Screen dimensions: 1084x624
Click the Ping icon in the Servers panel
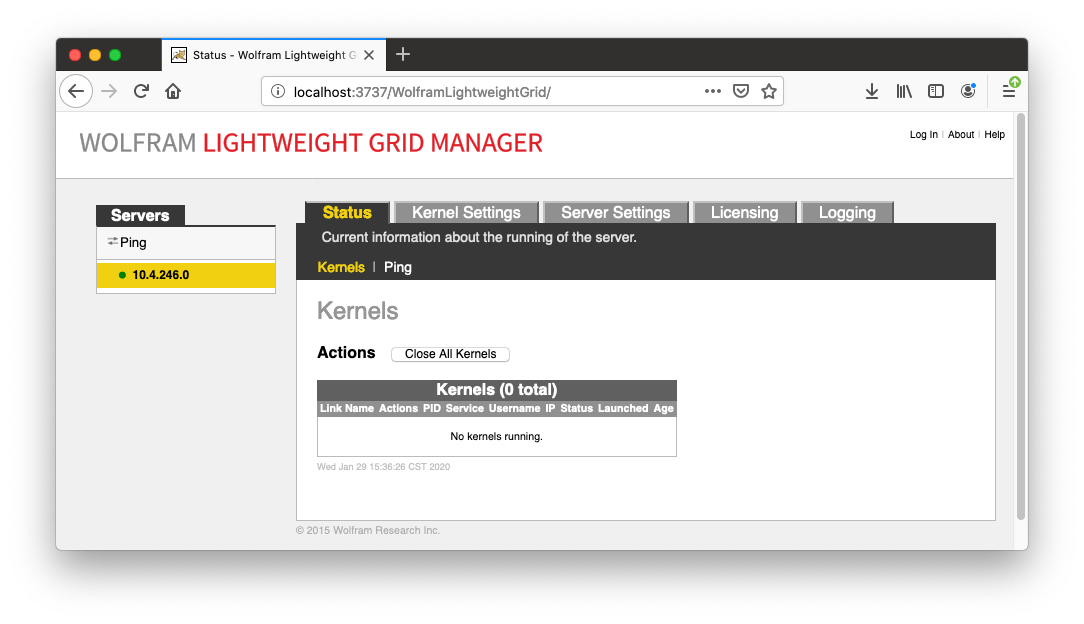tap(112, 242)
